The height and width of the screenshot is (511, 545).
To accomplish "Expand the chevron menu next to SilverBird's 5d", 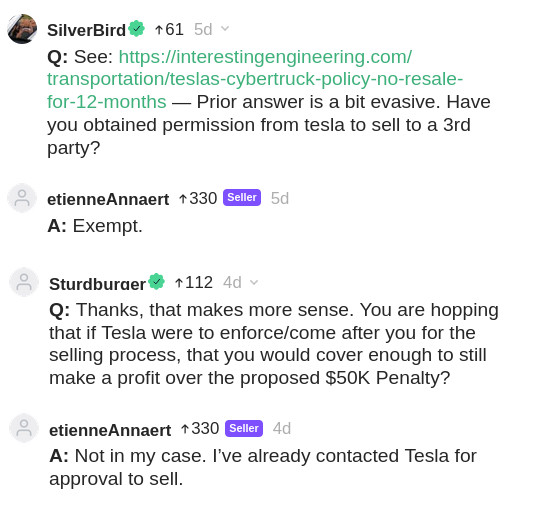I will (x=225, y=28).
